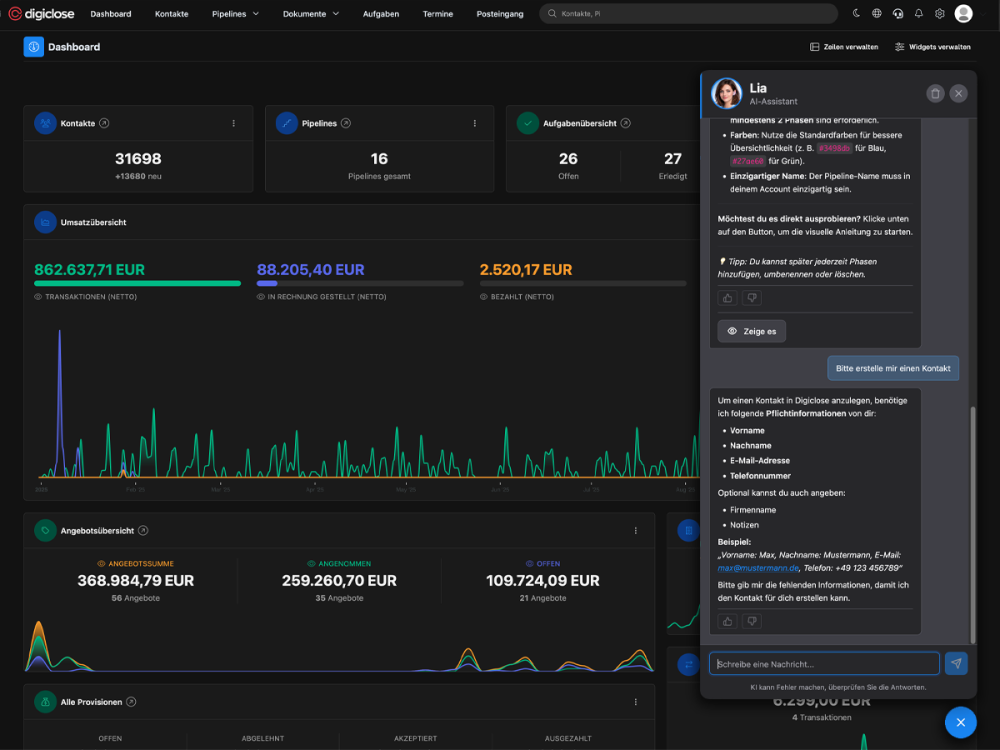Dislike the Kontakt answer with thumbs down

point(752,621)
